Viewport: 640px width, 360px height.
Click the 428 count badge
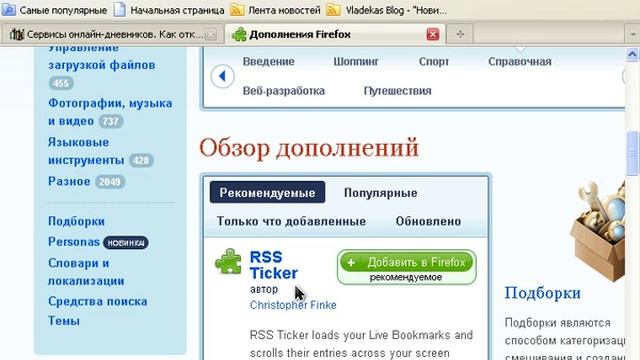click(x=141, y=160)
